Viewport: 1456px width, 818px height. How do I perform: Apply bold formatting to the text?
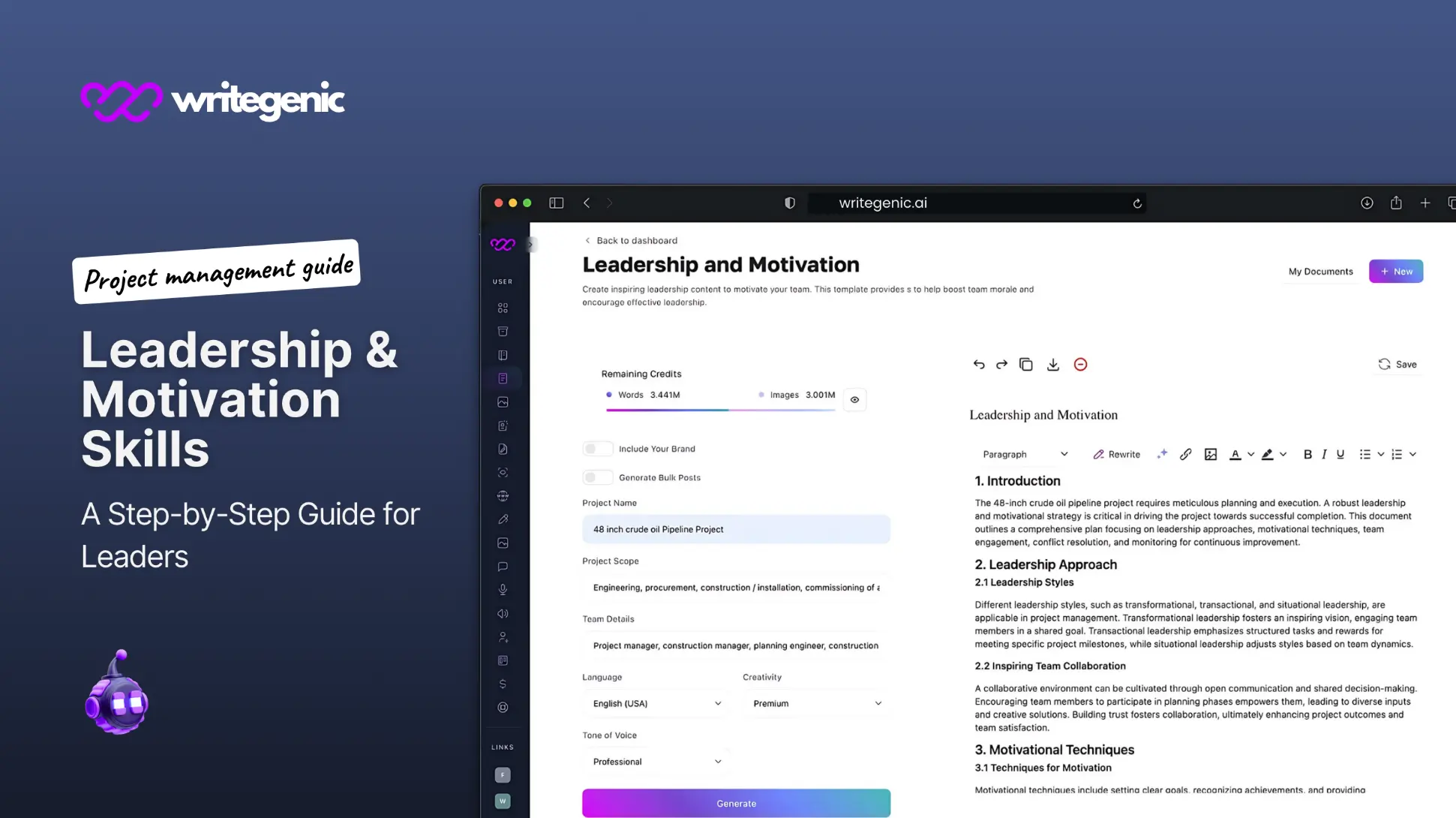[1307, 454]
